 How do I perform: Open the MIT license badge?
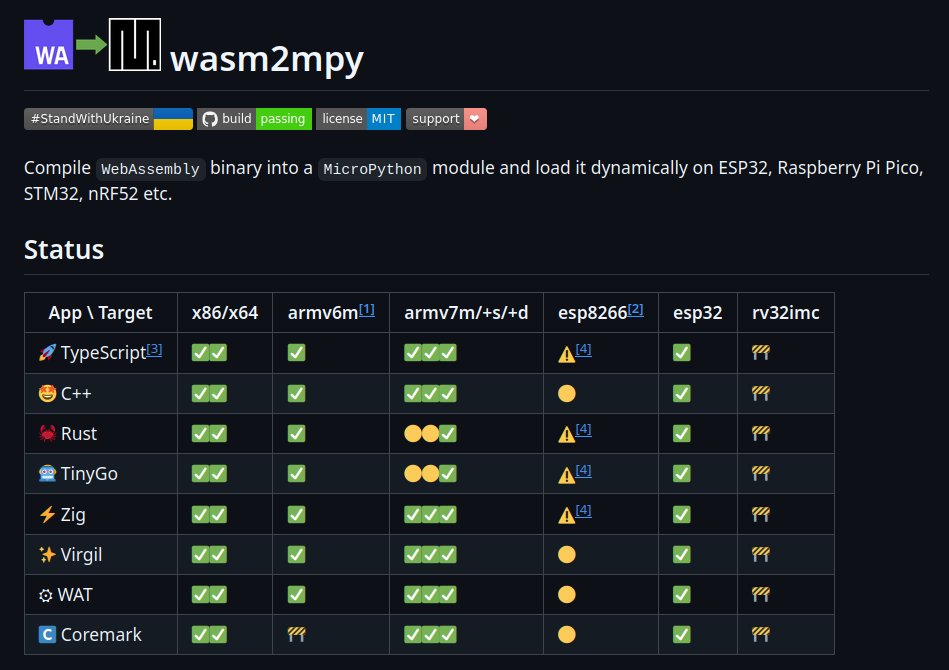pos(358,119)
